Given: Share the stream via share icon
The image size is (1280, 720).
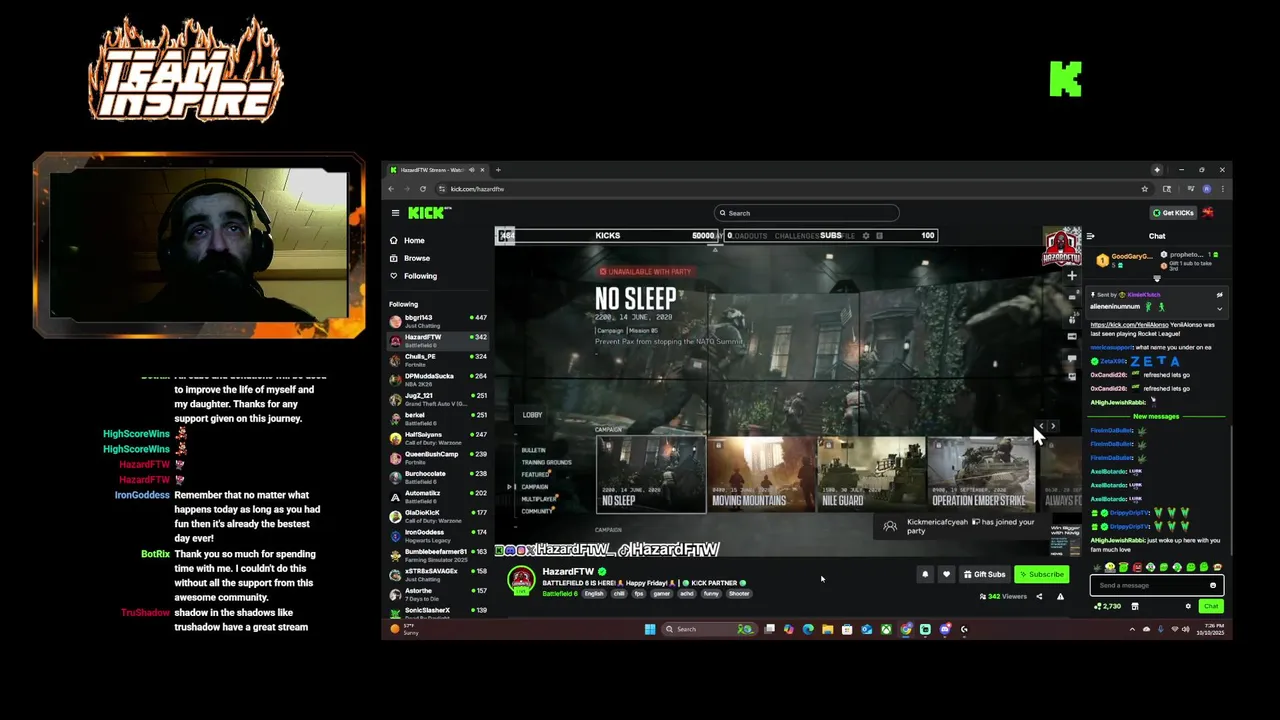Looking at the screenshot, I should [x=1039, y=597].
